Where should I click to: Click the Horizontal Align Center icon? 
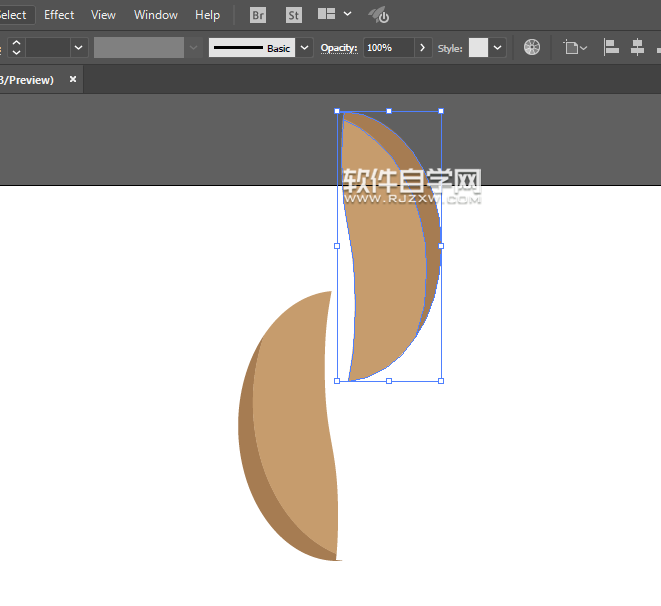click(636, 47)
